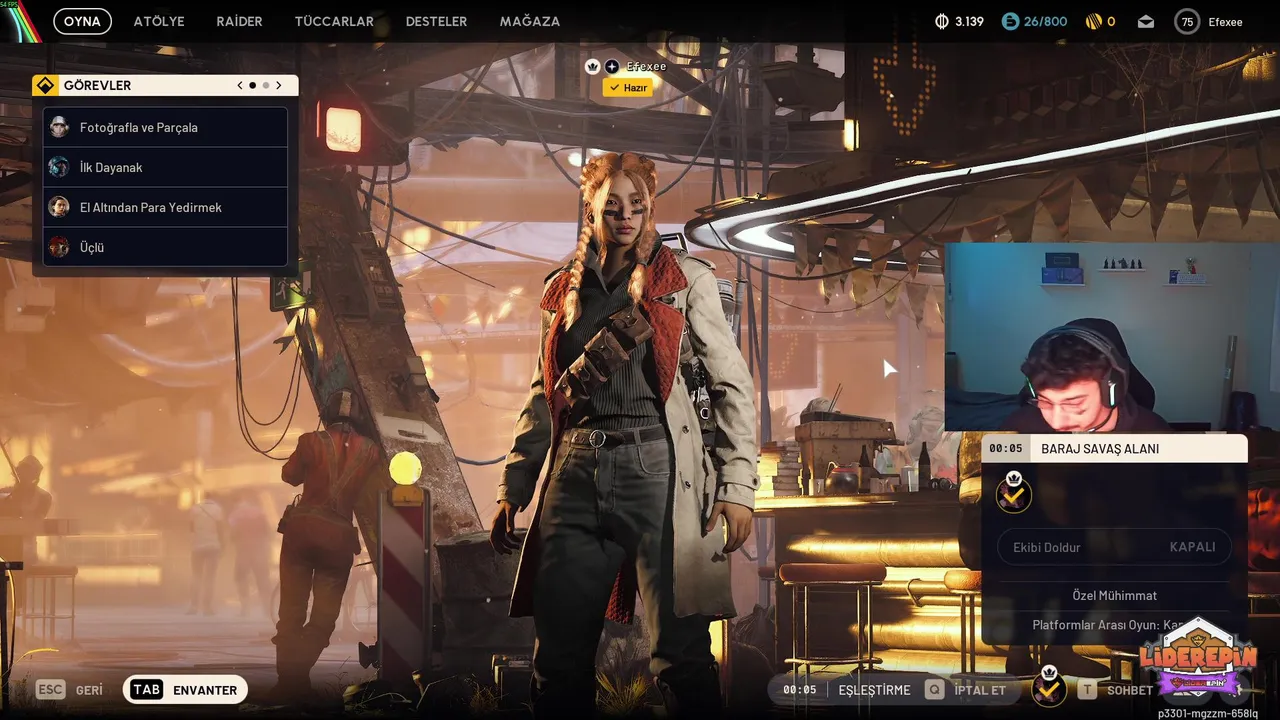The image size is (1280, 720).
Task: Click the Üçlü quest portrait icon
Action: 60,247
